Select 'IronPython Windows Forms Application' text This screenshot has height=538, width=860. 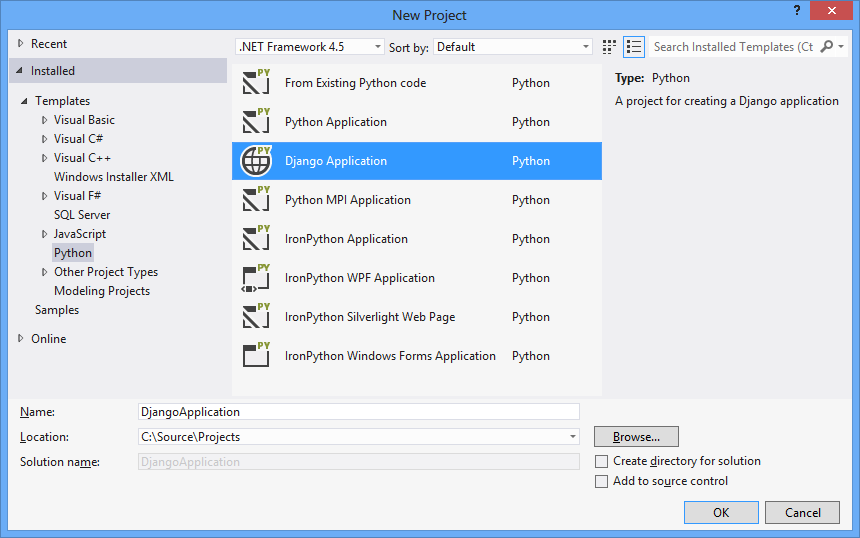pyautogui.click(x=390, y=356)
